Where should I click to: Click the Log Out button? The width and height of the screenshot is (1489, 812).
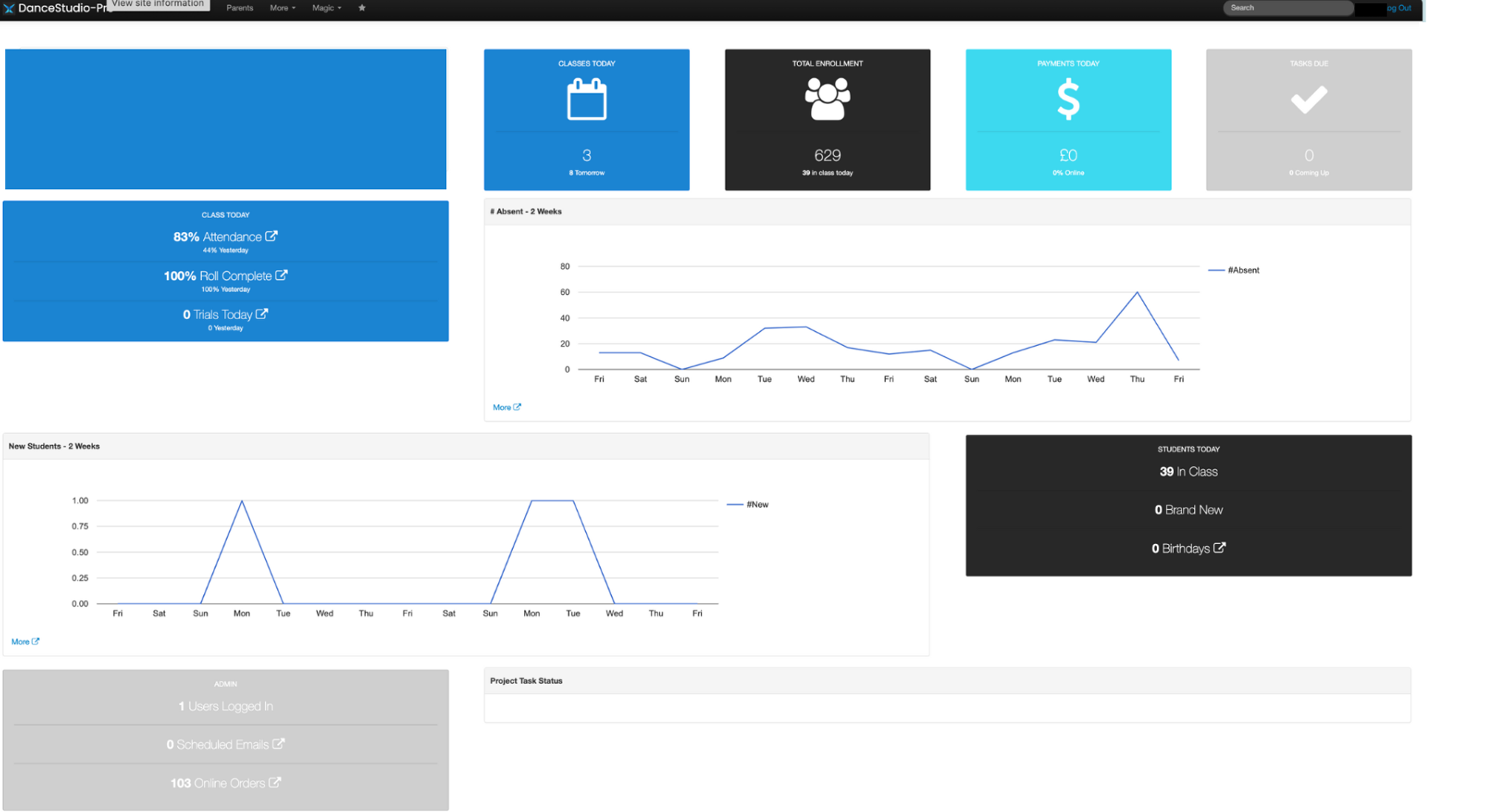[x=1400, y=9]
